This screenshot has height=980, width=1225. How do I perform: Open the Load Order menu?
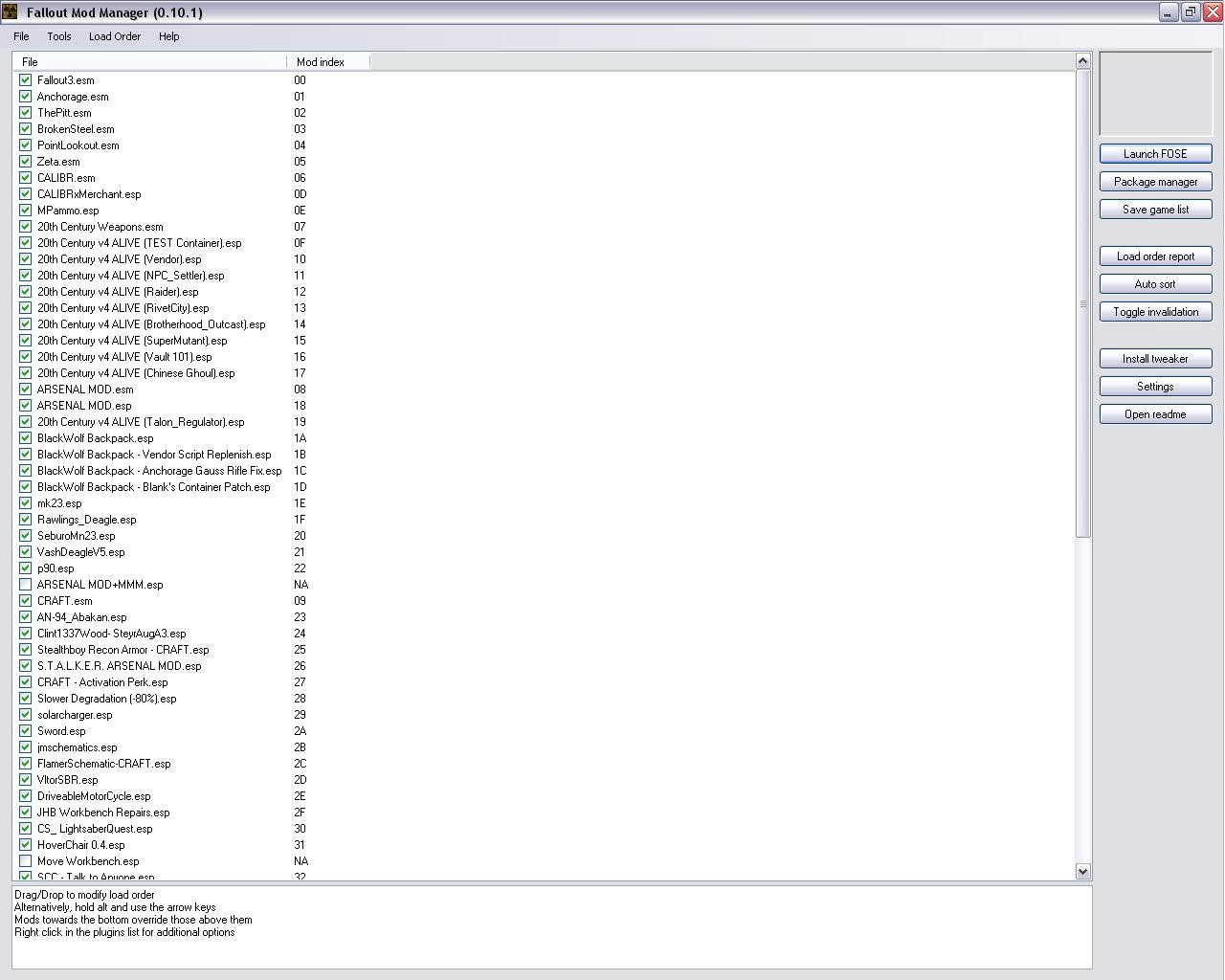(x=115, y=36)
